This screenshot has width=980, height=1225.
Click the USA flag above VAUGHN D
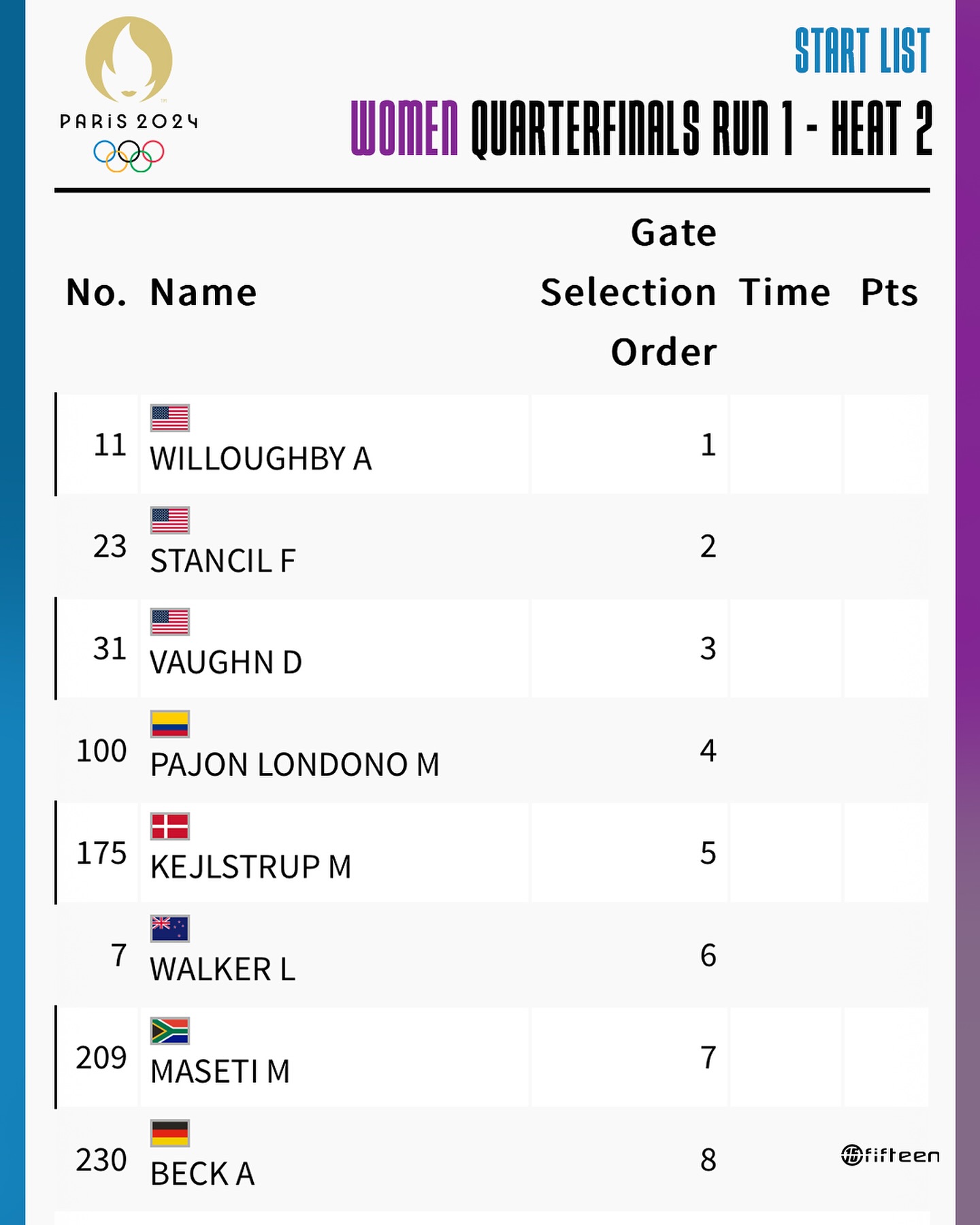170,622
